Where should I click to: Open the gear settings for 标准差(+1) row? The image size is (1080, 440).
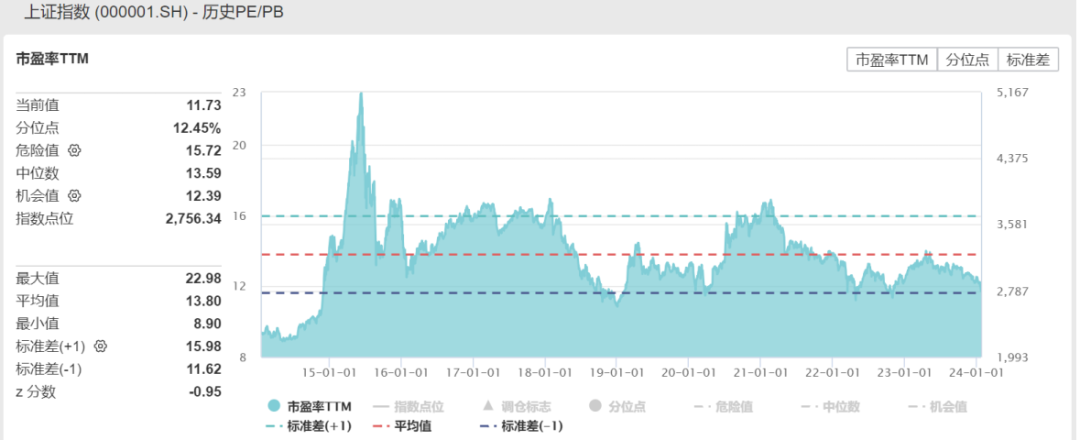100,347
